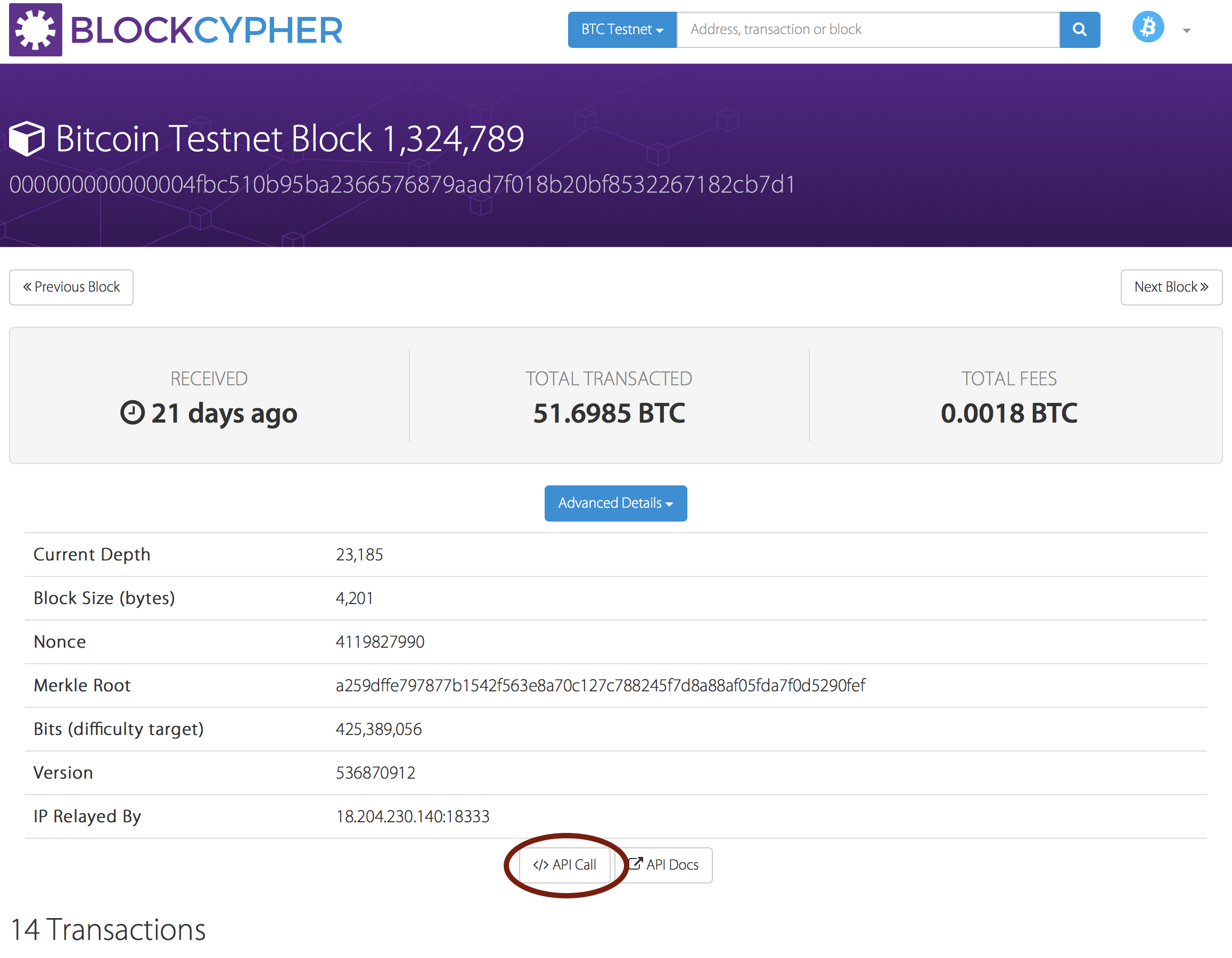Click the BLOCKCYPHER wordmark text
The image size is (1232, 958).
pos(207,30)
